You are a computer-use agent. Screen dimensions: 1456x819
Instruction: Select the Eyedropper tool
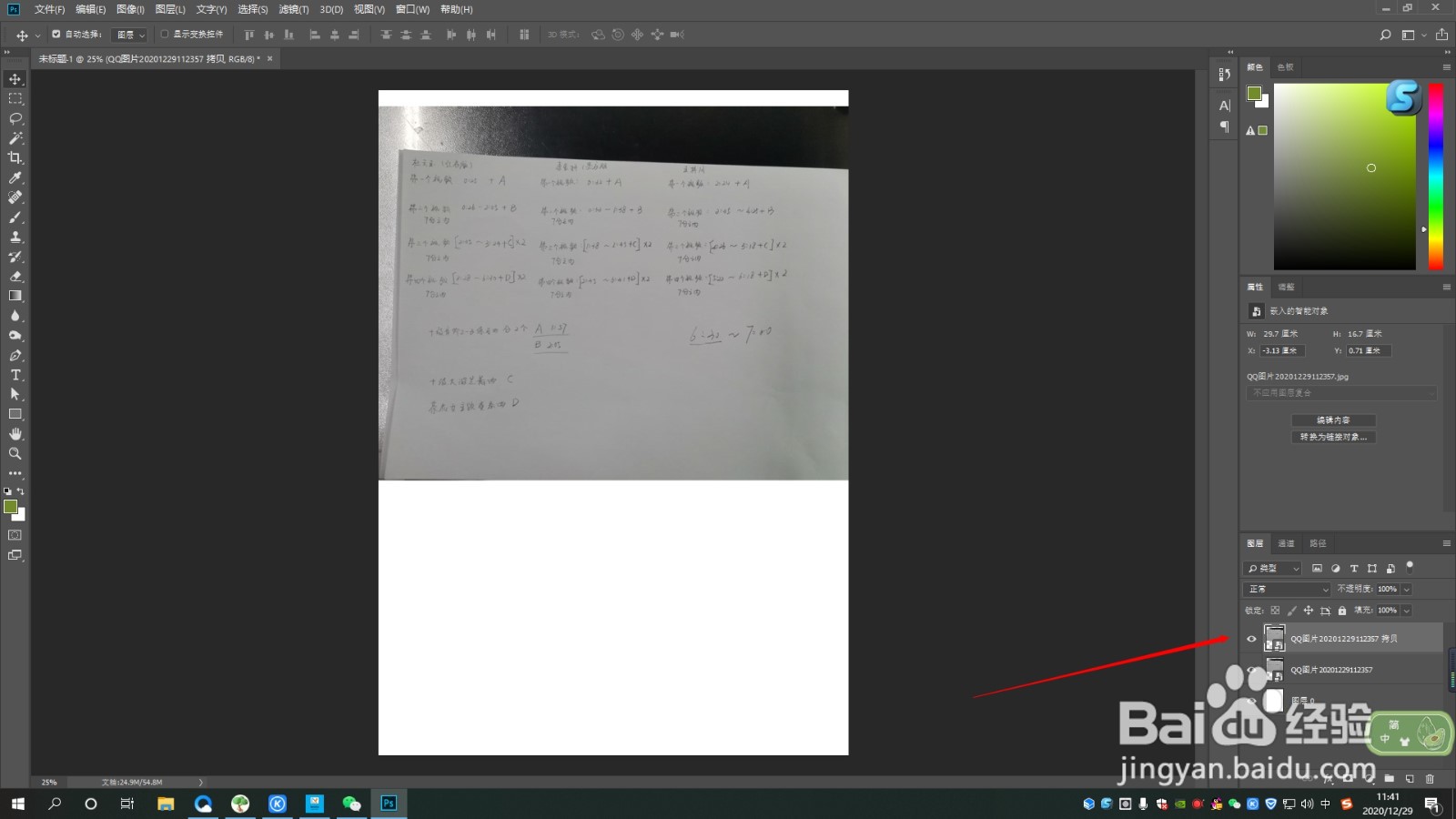click(x=15, y=177)
